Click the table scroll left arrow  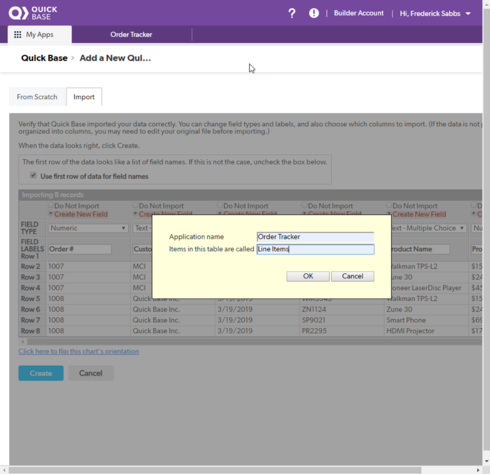23,342
